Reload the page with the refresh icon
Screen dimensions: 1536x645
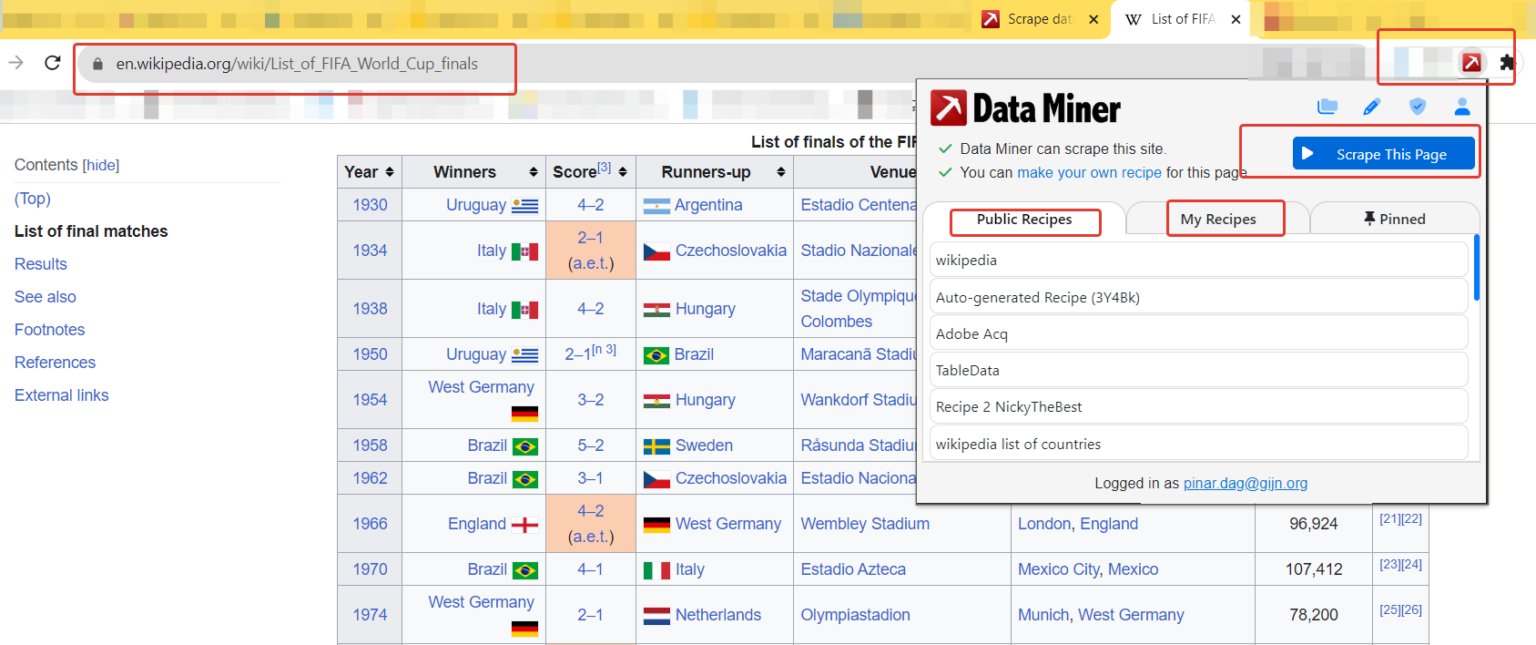53,63
